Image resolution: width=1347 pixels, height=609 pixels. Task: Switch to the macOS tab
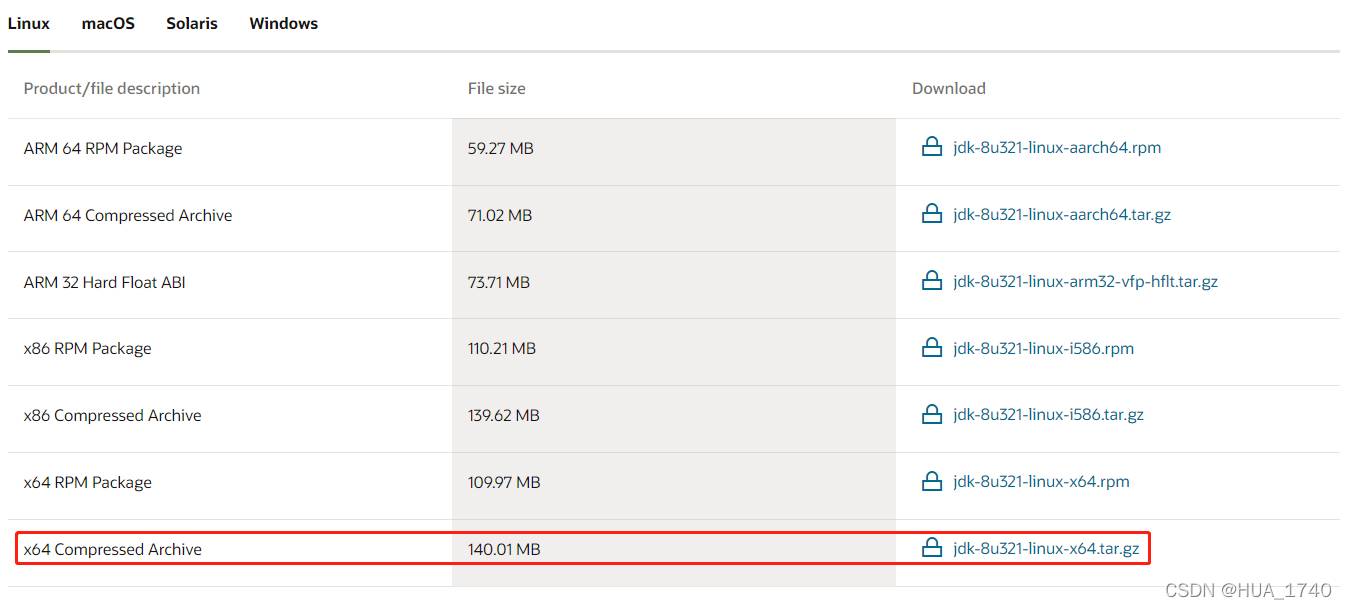108,24
